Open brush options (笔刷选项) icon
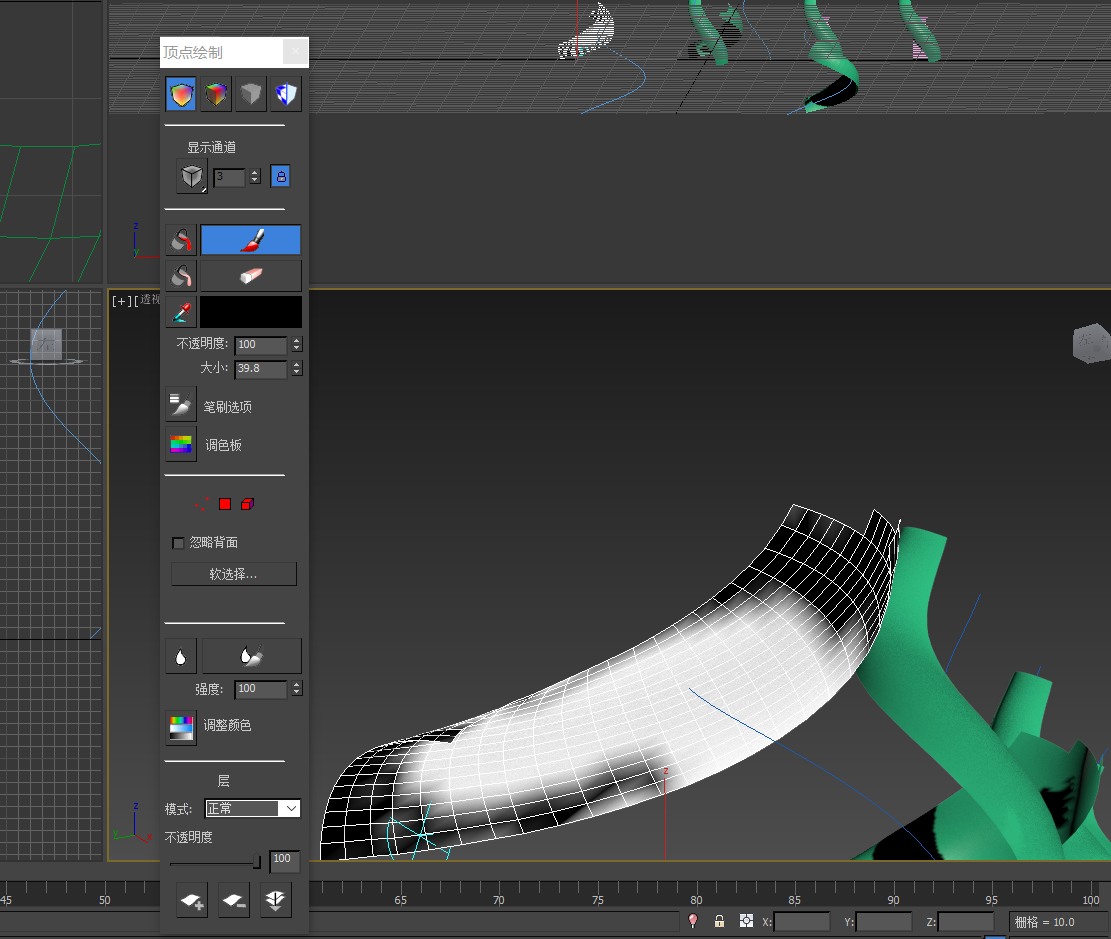Viewport: 1111px width, 939px height. [x=181, y=405]
